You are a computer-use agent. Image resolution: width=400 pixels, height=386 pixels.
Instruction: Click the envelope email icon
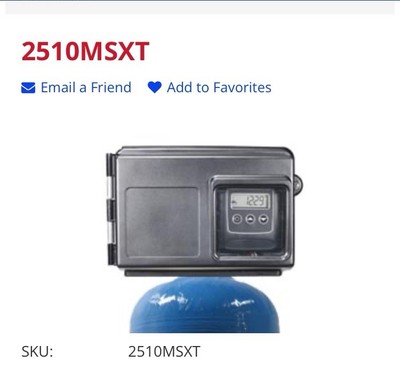pyautogui.click(x=28, y=88)
